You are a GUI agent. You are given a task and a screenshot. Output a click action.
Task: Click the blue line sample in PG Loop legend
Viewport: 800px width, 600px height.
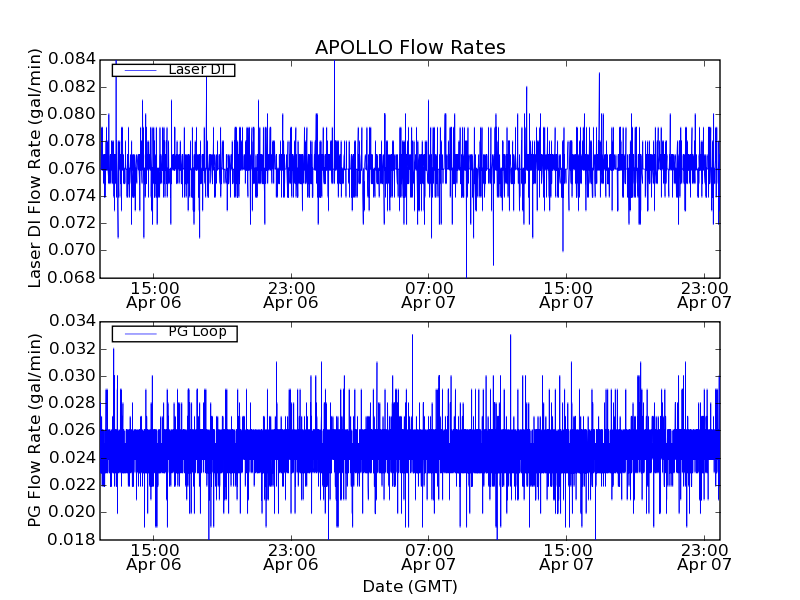tap(140, 334)
